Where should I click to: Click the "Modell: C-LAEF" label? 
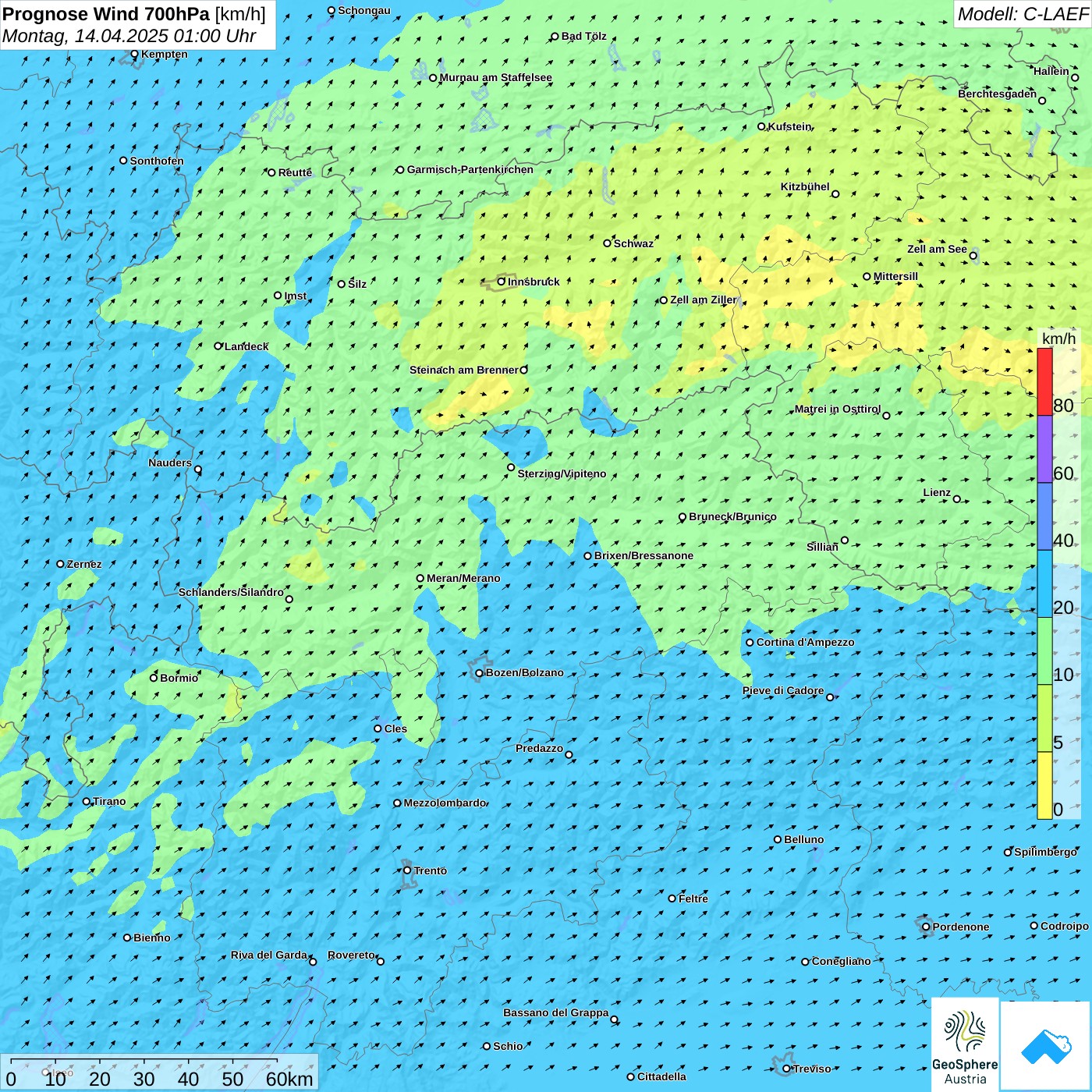click(1022, 14)
